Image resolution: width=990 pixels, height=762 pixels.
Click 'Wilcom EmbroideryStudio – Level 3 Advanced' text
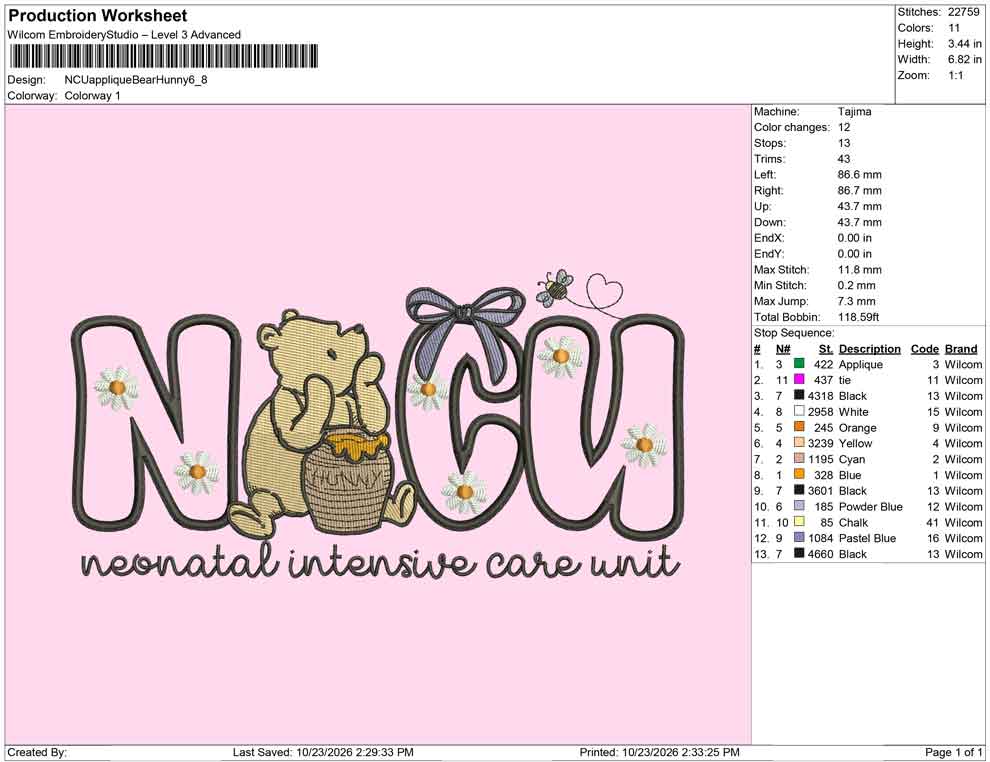(124, 35)
